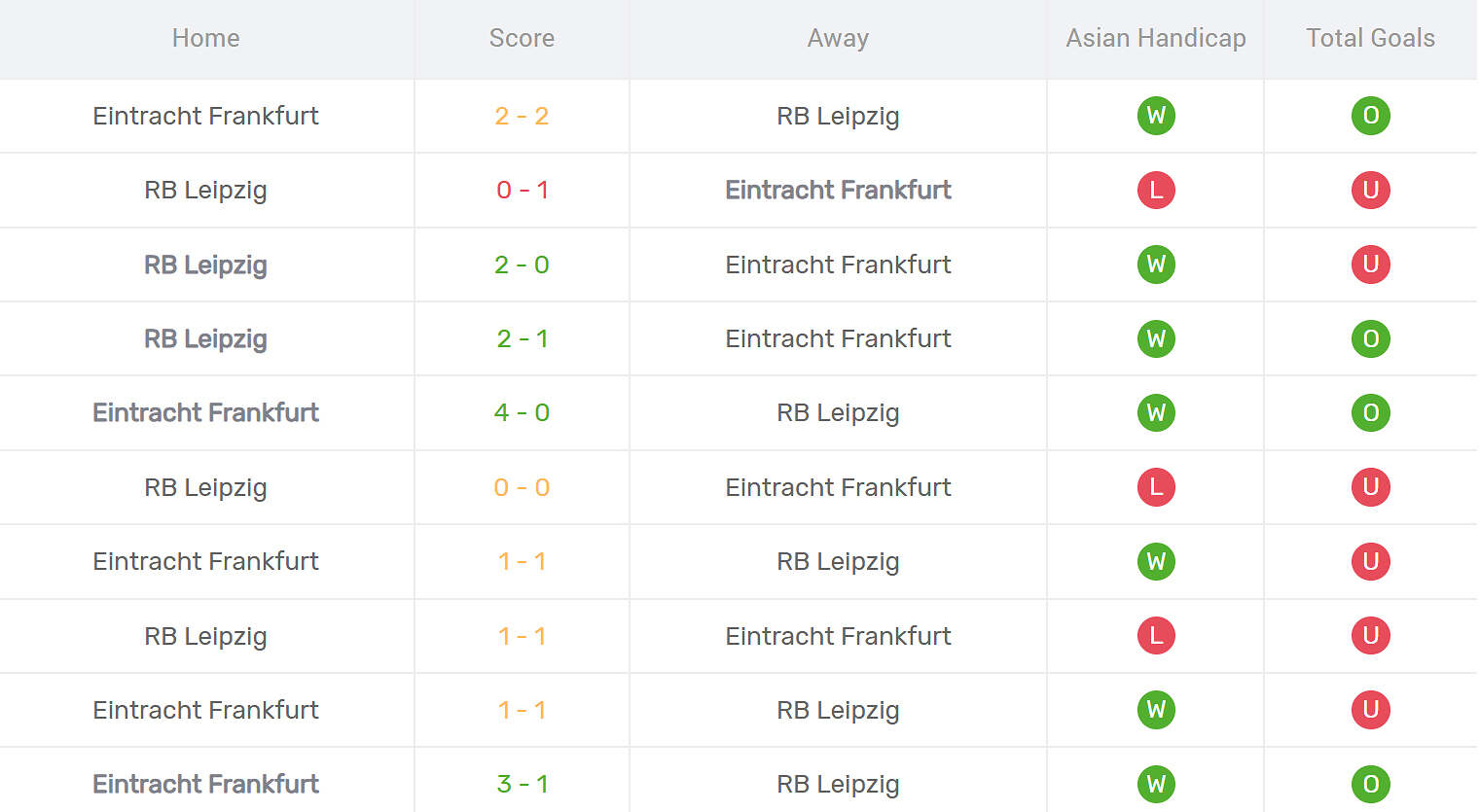Click bold RB Leipzig in the 2-0 row
Viewport: 1480px width, 812px height.
205,265
